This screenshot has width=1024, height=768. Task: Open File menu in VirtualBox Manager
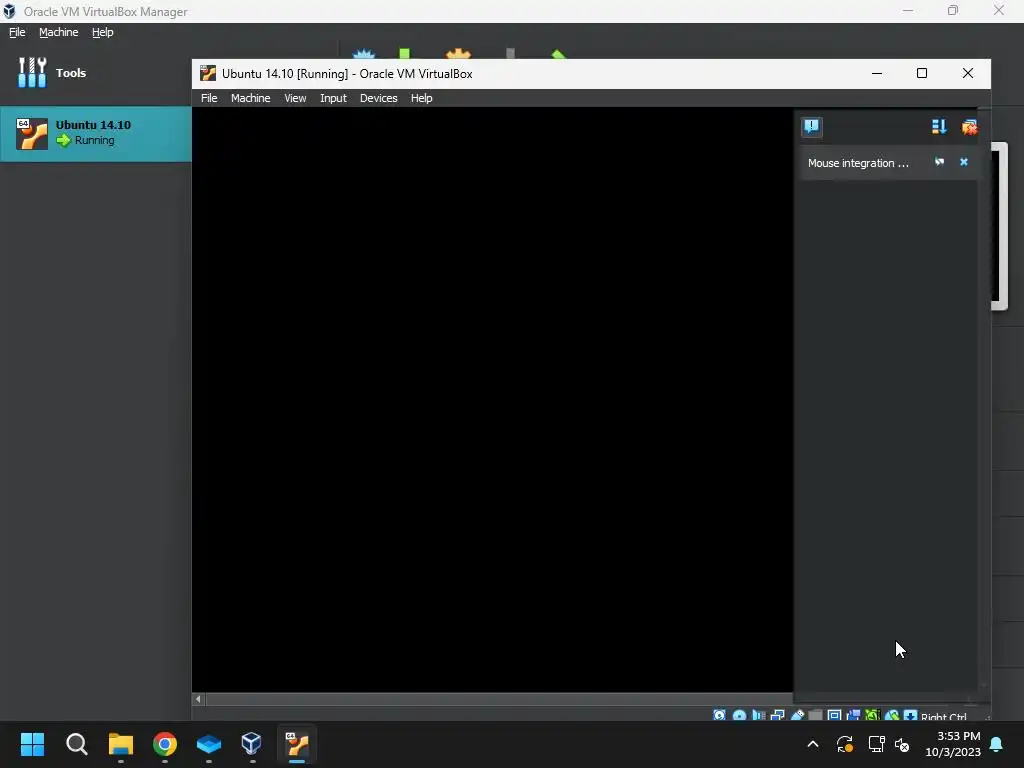17,32
